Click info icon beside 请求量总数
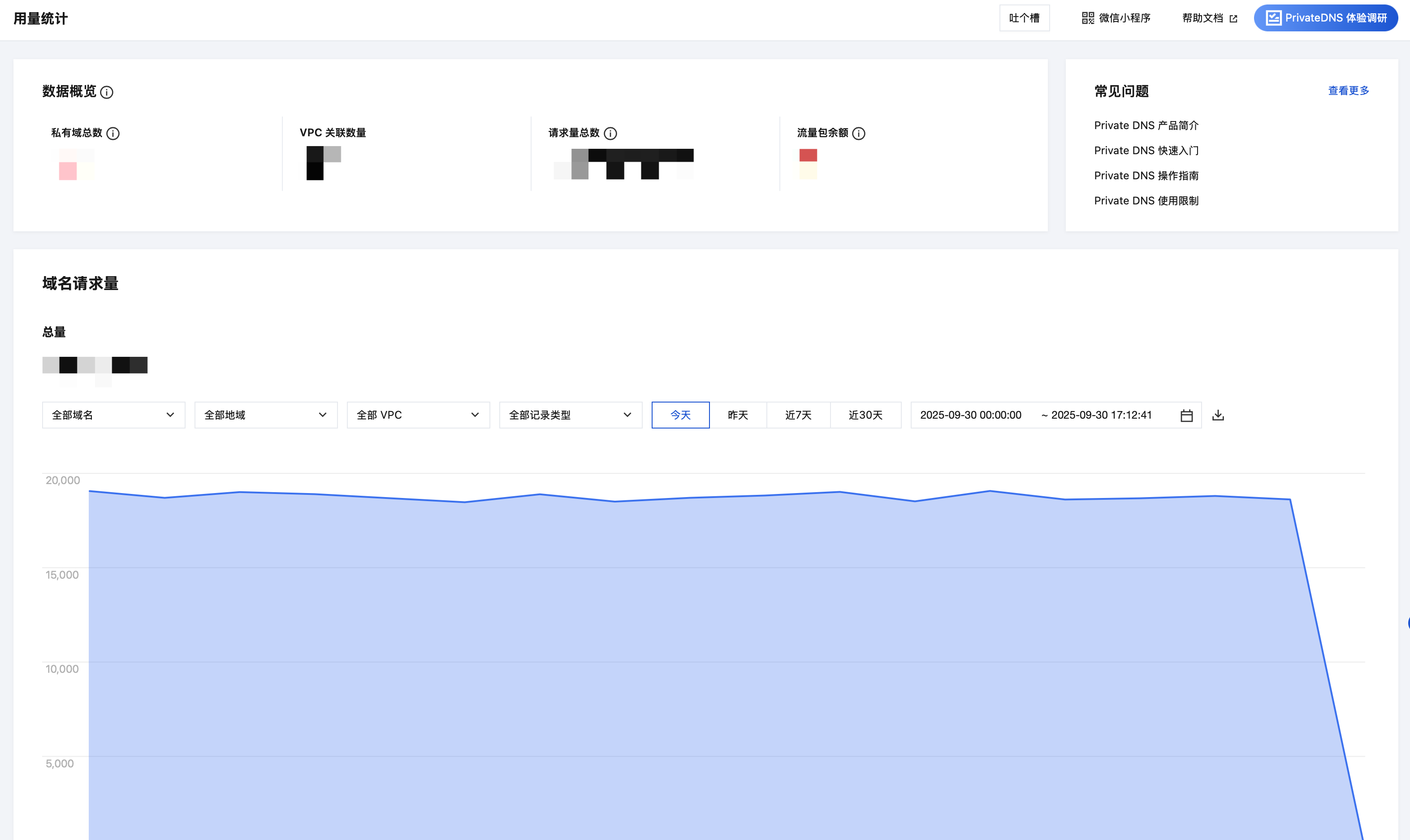 point(610,134)
